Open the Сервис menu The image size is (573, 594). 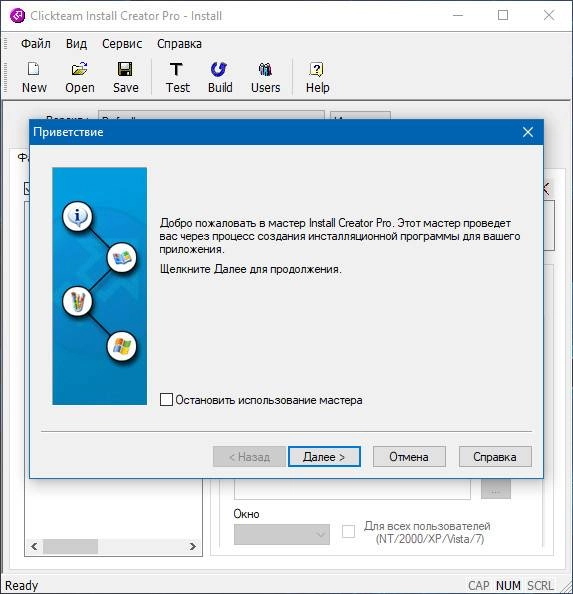click(x=122, y=44)
